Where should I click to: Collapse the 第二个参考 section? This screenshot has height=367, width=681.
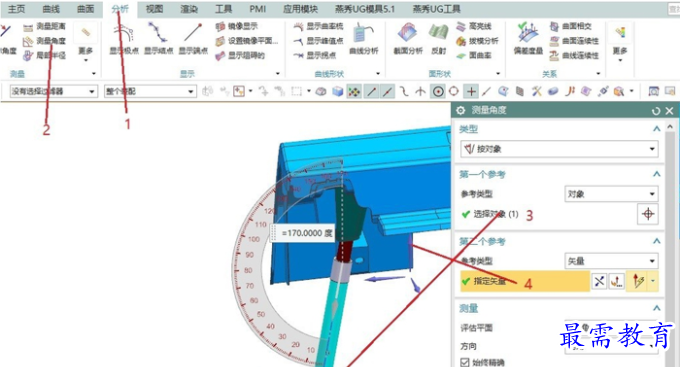pos(656,241)
